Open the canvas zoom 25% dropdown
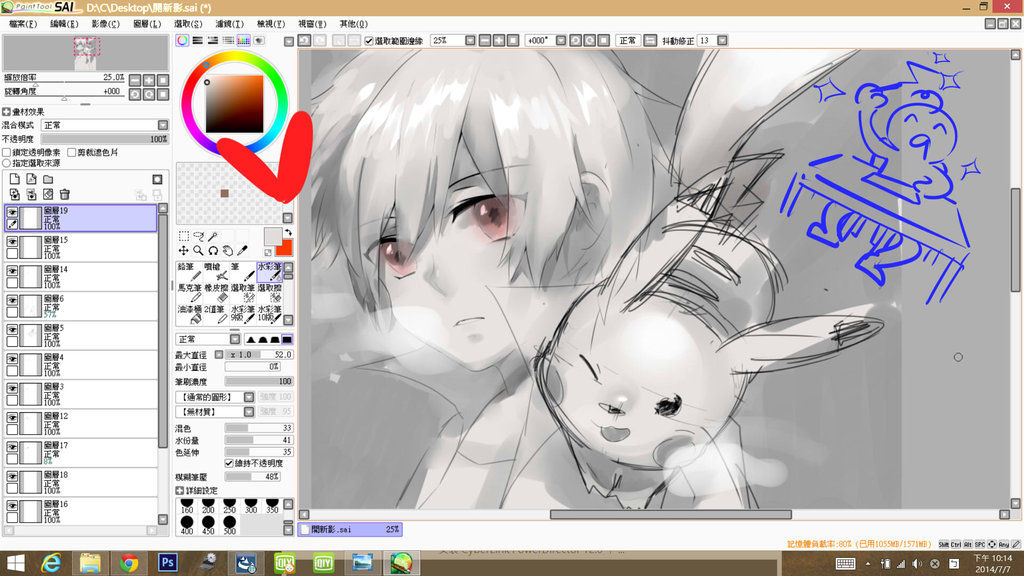 click(470, 40)
